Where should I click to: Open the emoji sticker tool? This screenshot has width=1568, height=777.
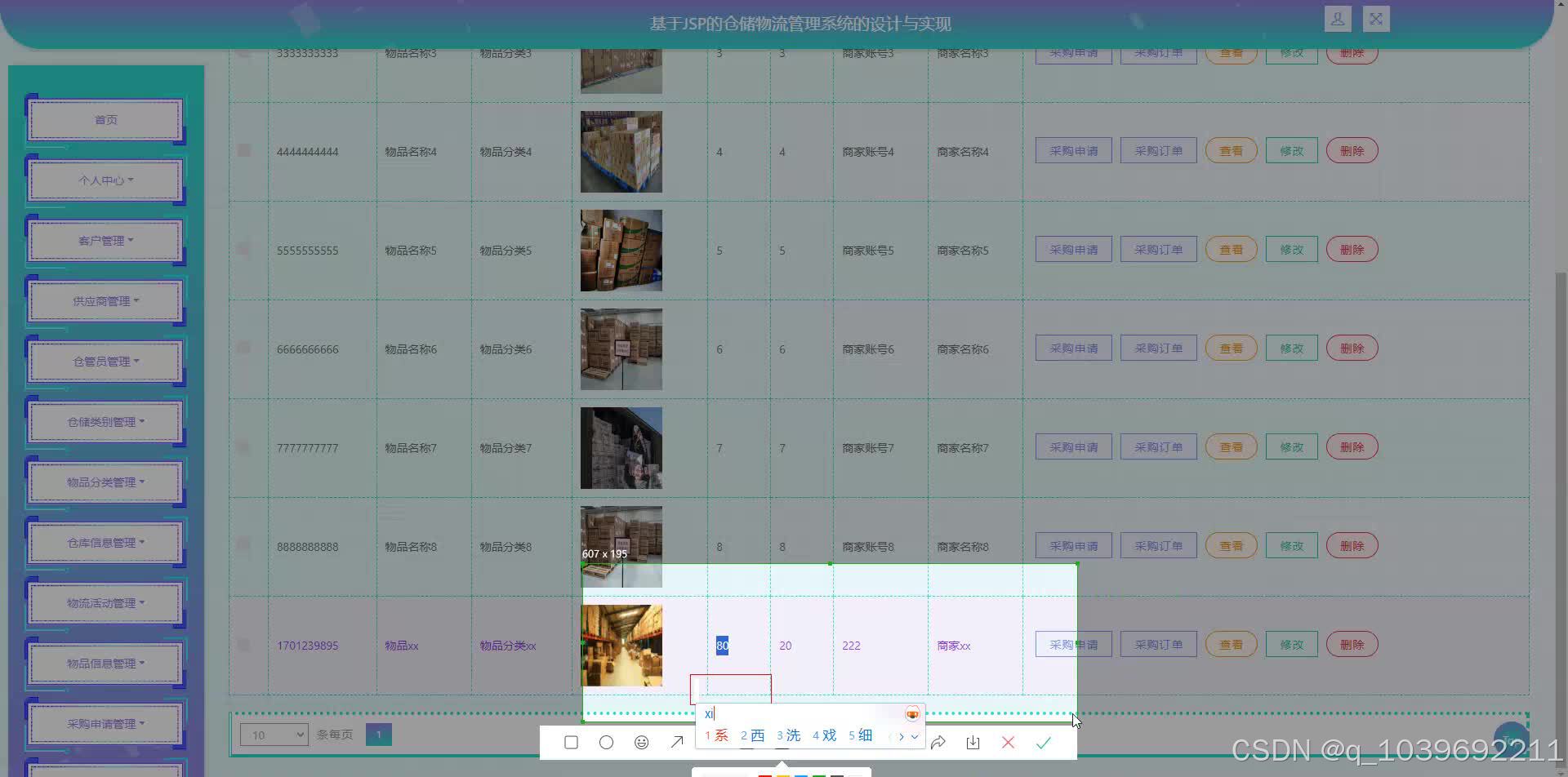(x=642, y=743)
